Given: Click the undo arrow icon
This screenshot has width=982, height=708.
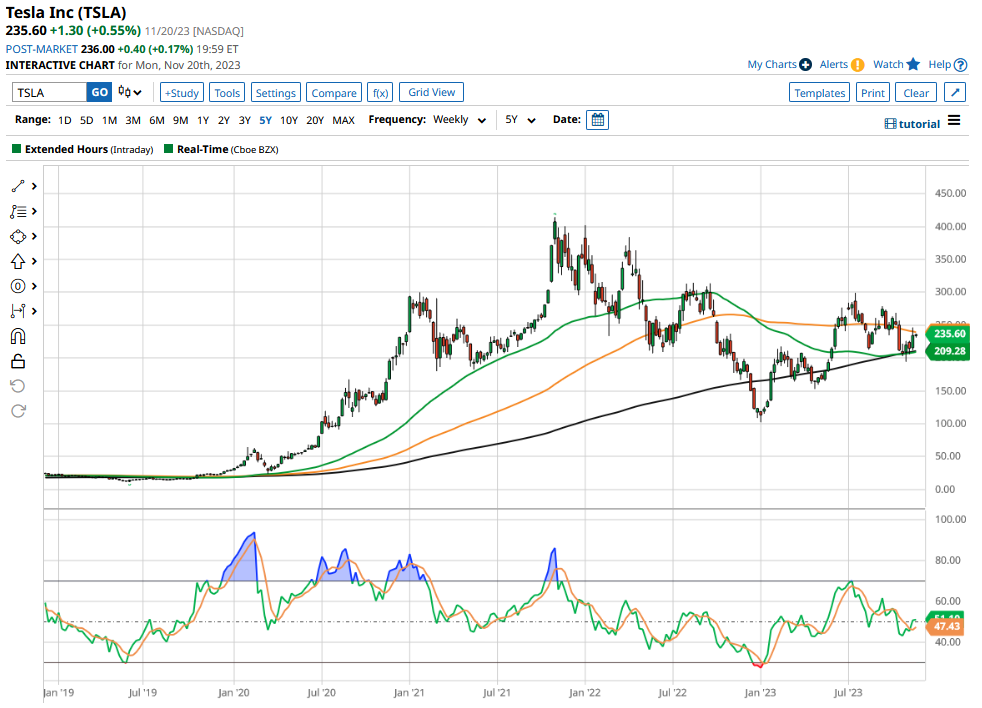Looking at the screenshot, I should (18, 386).
